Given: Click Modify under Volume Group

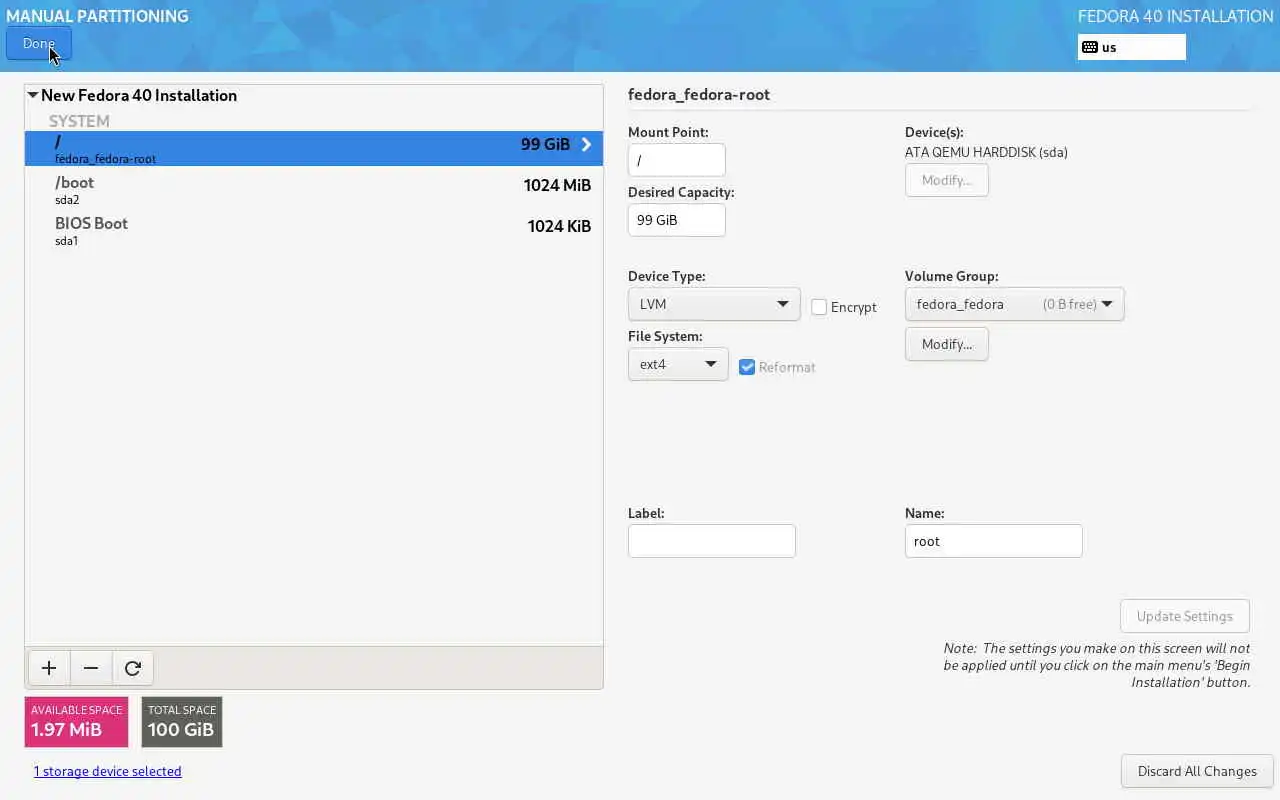Looking at the screenshot, I should click(947, 344).
